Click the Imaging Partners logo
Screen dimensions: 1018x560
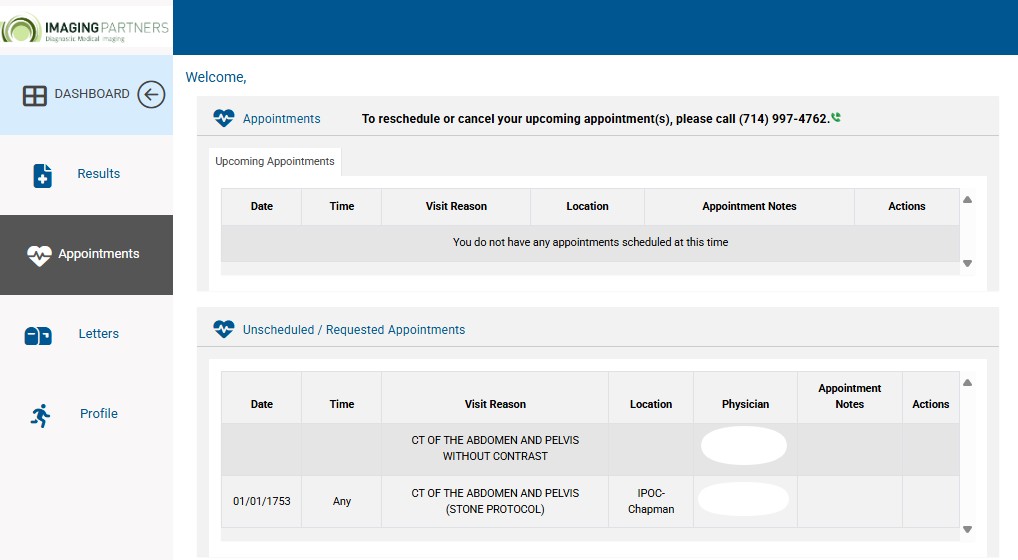[86, 27]
